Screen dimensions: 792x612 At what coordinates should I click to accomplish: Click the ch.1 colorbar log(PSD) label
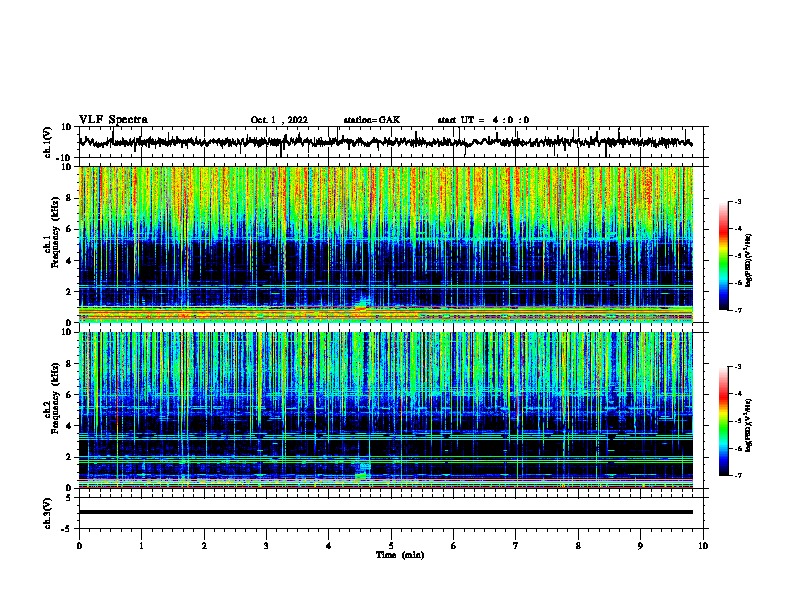click(749, 261)
